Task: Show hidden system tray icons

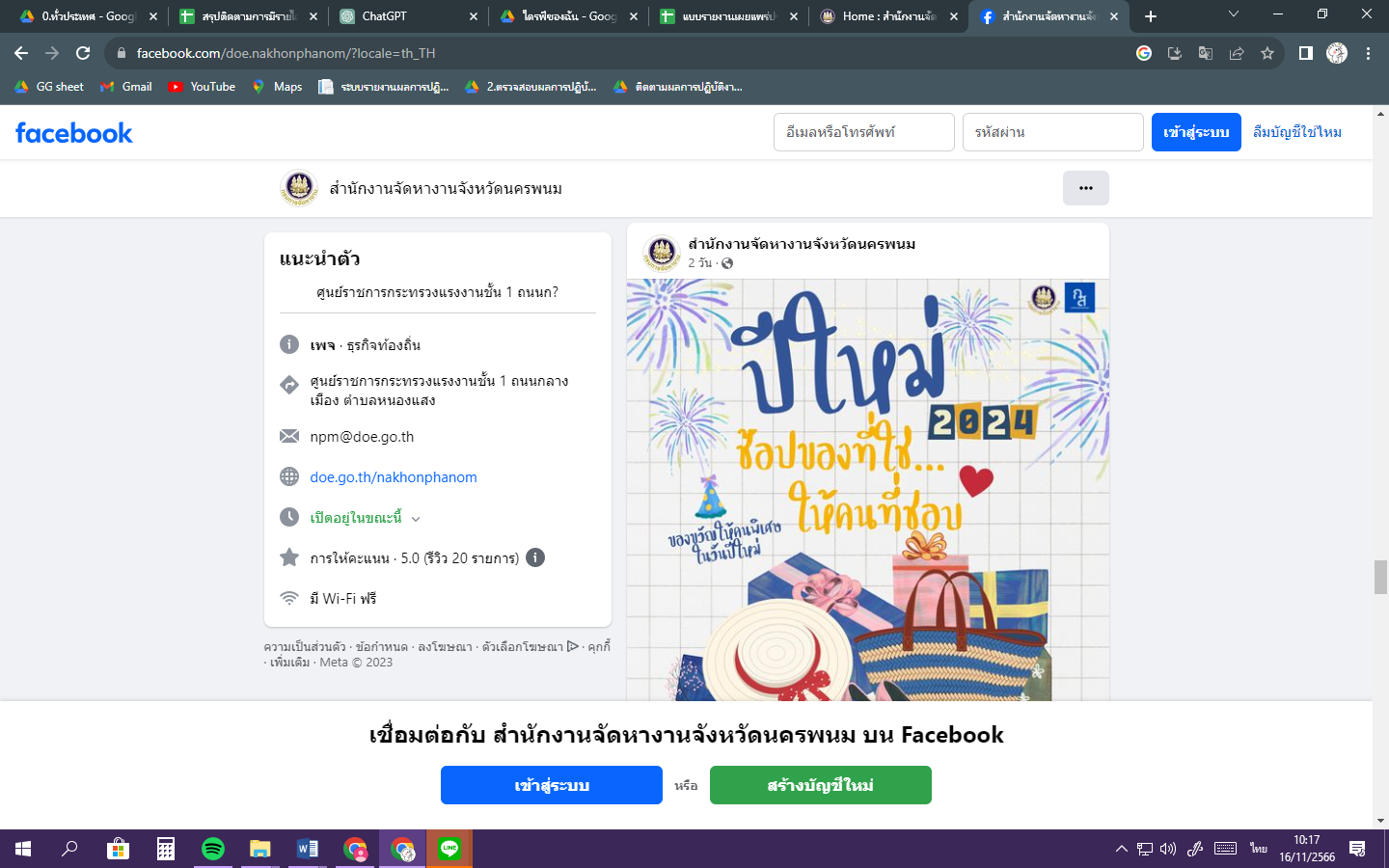Action: coord(1121,849)
